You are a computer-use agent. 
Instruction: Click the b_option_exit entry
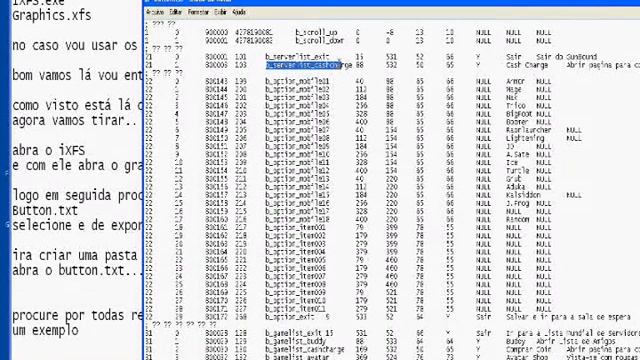(290, 317)
